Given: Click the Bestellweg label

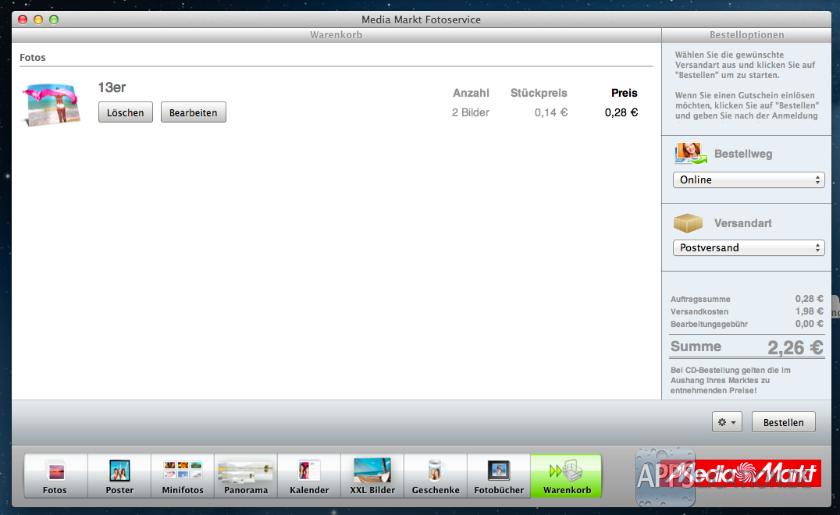Looking at the screenshot, I should [x=743, y=154].
